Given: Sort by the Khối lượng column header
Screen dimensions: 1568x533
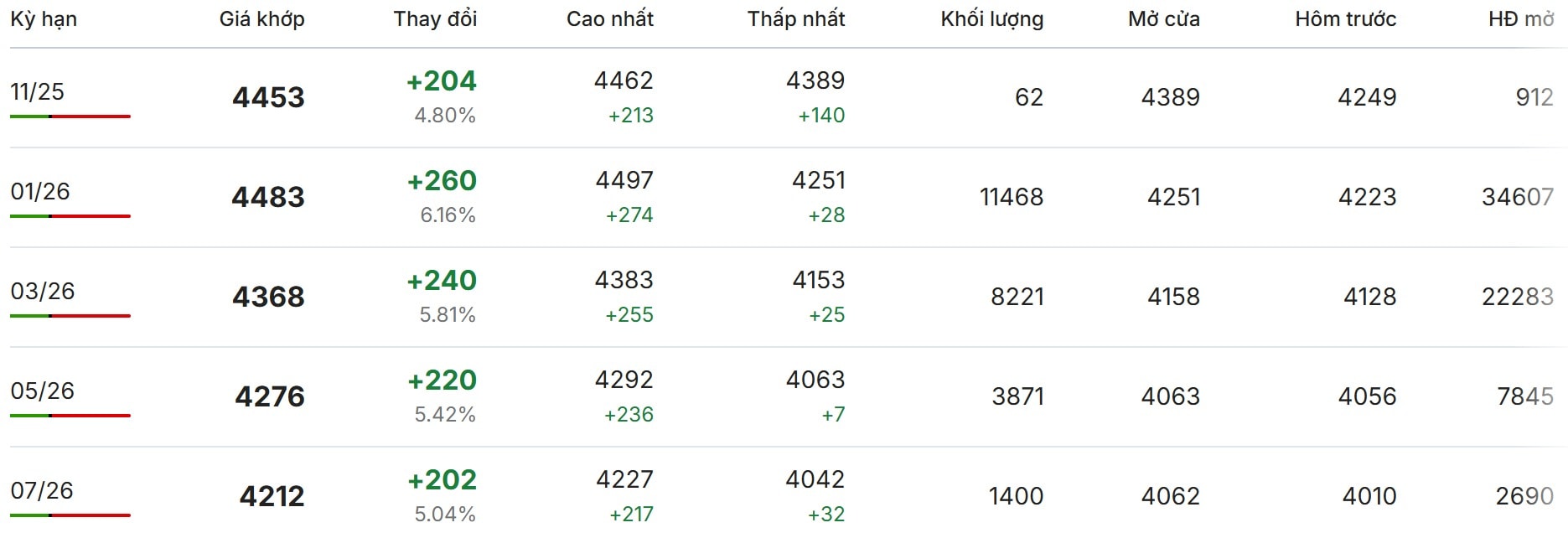Looking at the screenshot, I should [x=991, y=19].
